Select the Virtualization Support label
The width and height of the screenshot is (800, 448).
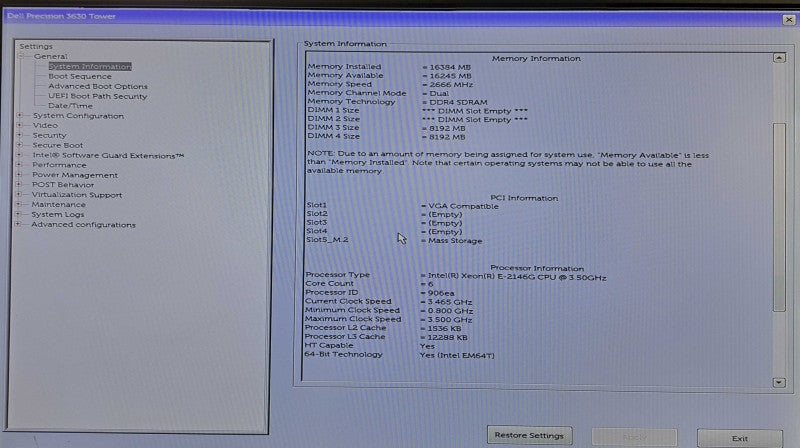click(x=77, y=194)
